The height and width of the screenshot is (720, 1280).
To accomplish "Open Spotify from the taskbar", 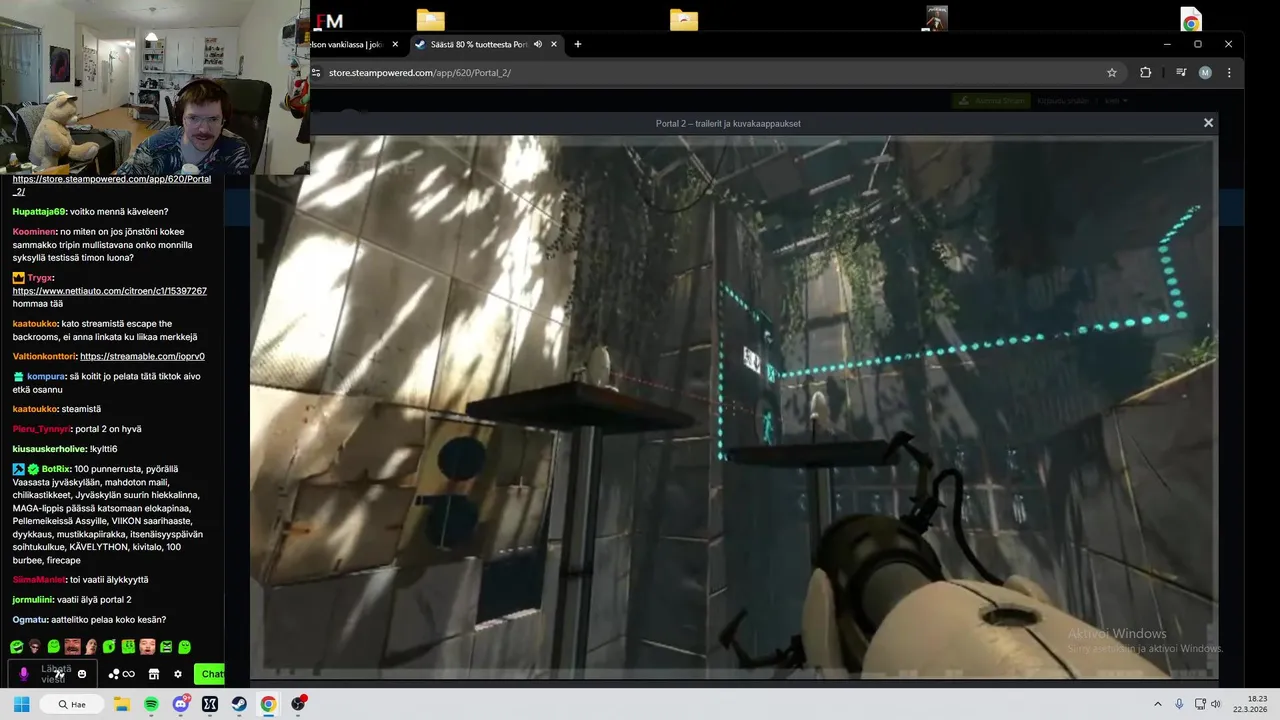I will 151,704.
